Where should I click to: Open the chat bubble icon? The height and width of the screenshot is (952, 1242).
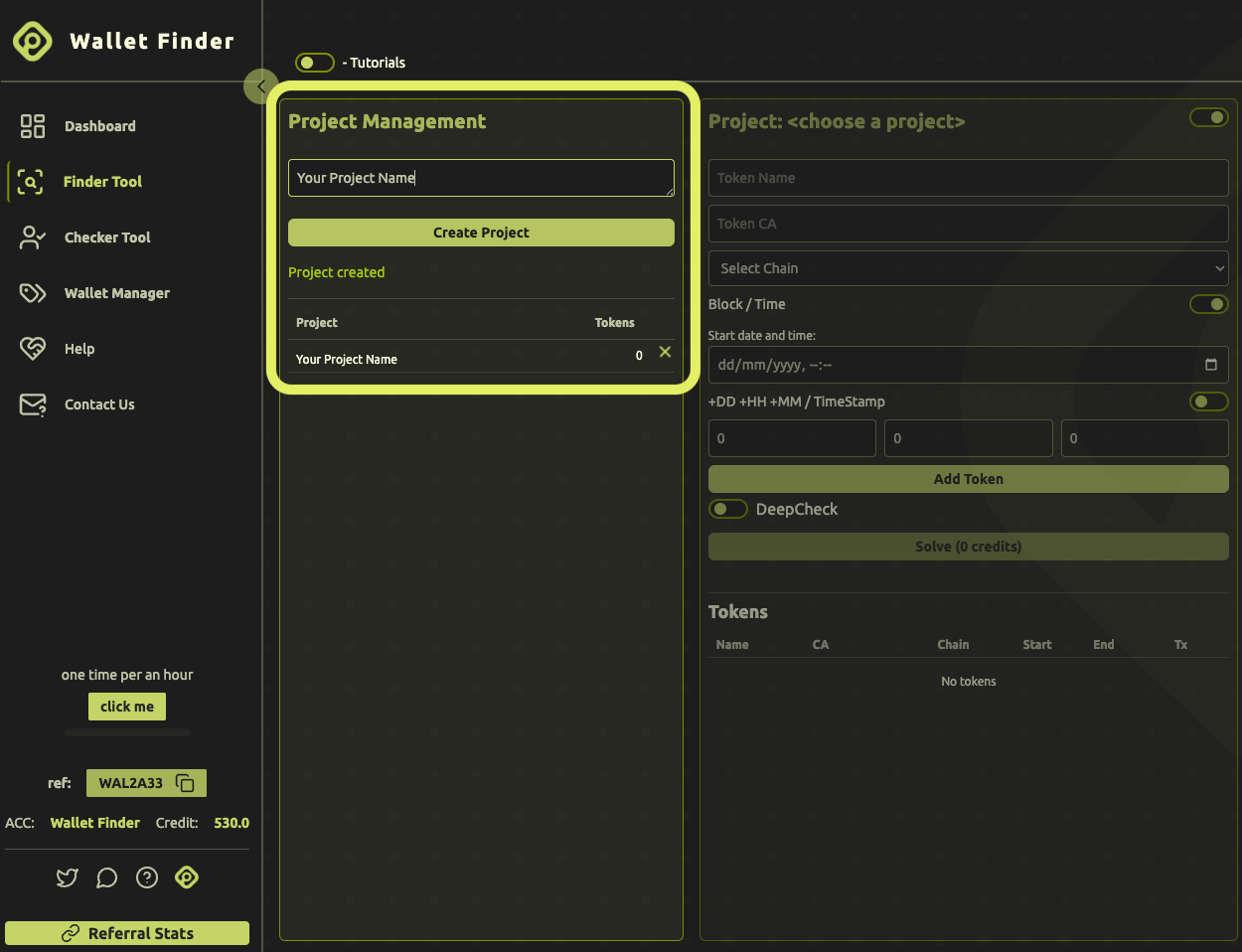(106, 877)
